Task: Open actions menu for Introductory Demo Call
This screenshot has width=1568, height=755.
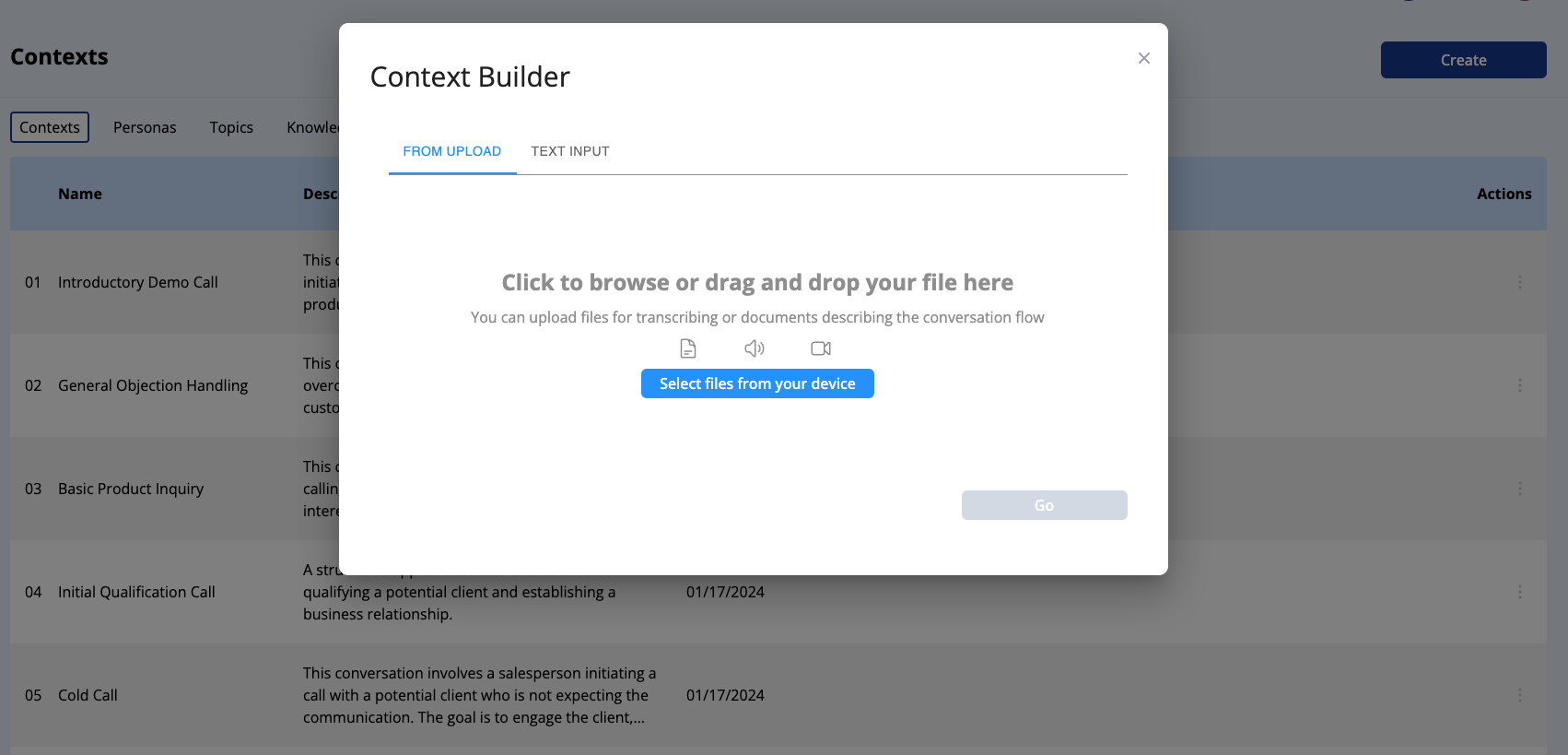Action: [1520, 282]
